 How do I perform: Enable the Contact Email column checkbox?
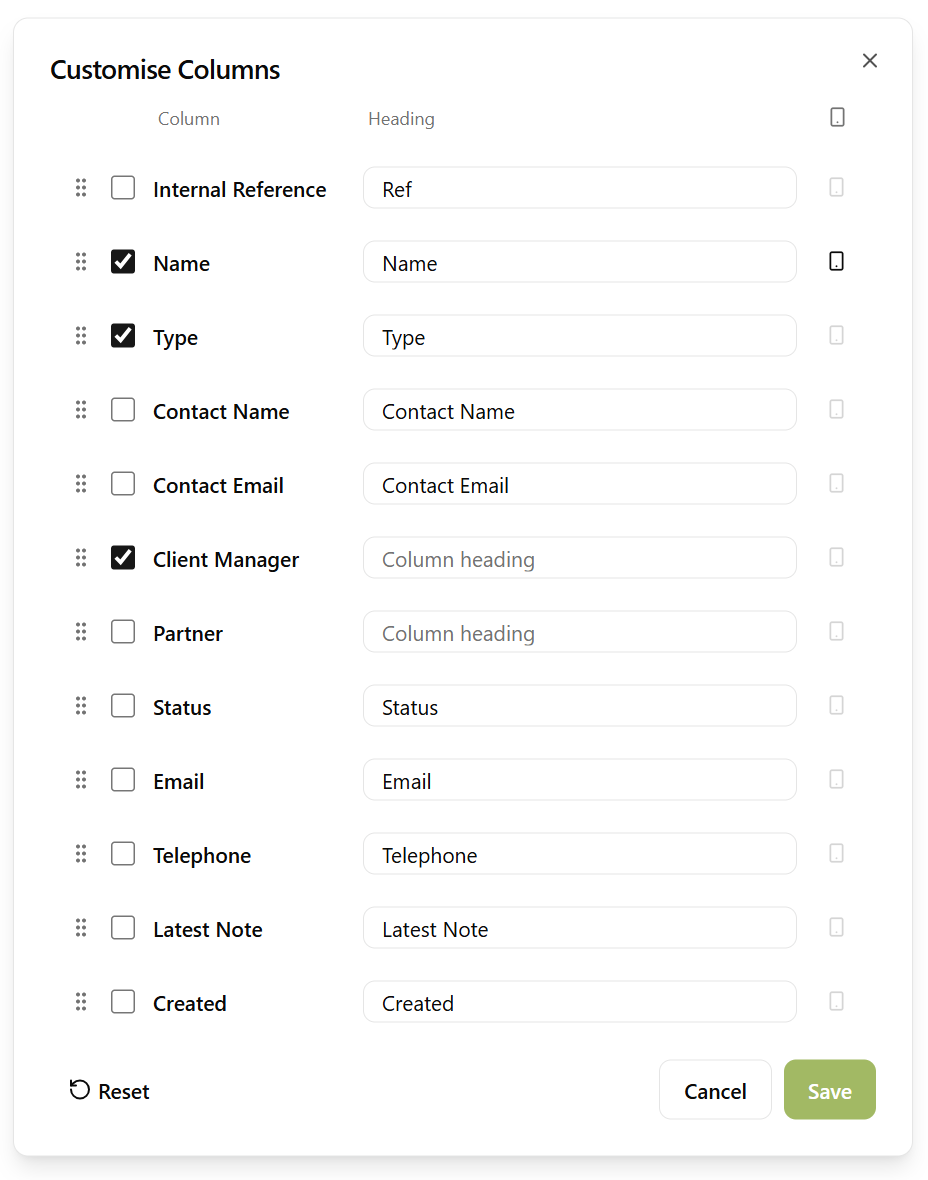(123, 484)
